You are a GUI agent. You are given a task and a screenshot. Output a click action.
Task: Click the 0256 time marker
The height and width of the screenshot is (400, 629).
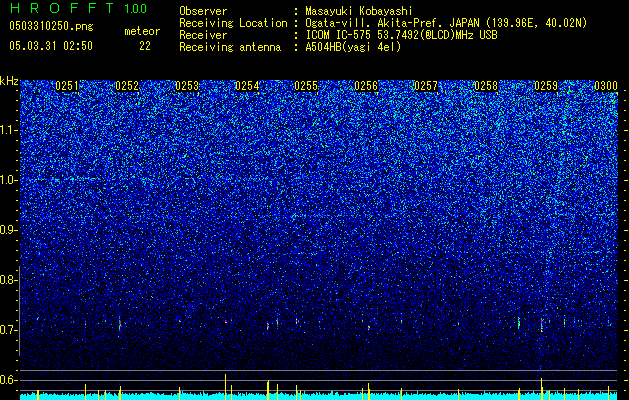point(366,86)
